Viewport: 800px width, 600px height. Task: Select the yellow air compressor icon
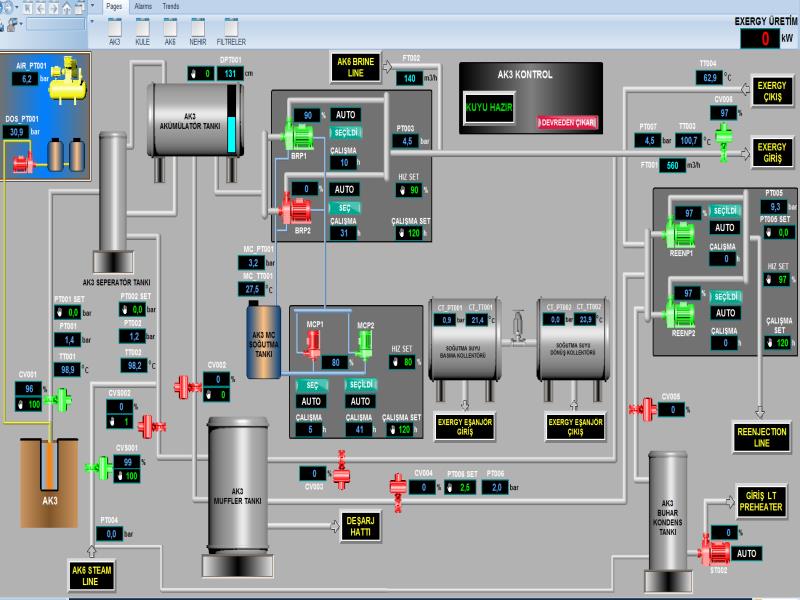pyautogui.click(x=68, y=81)
